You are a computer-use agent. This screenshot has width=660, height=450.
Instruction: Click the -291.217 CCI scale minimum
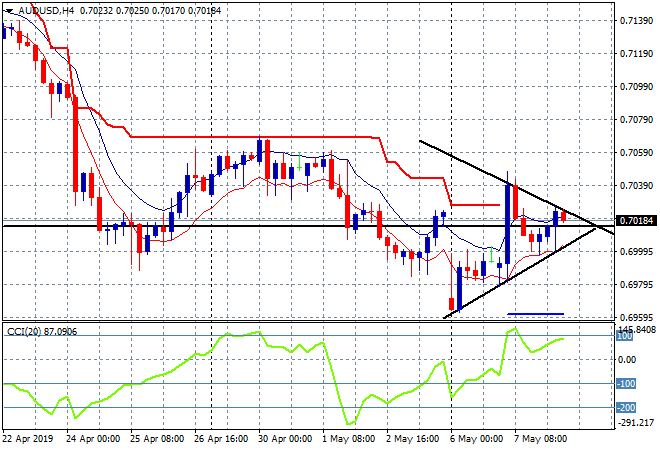pos(636,423)
